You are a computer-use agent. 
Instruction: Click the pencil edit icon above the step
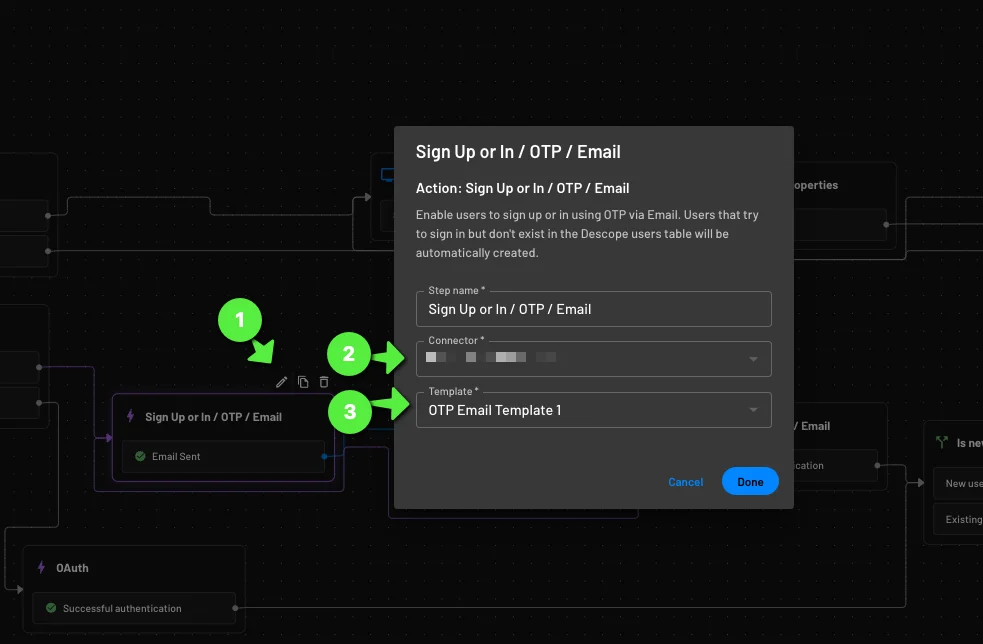click(x=281, y=382)
